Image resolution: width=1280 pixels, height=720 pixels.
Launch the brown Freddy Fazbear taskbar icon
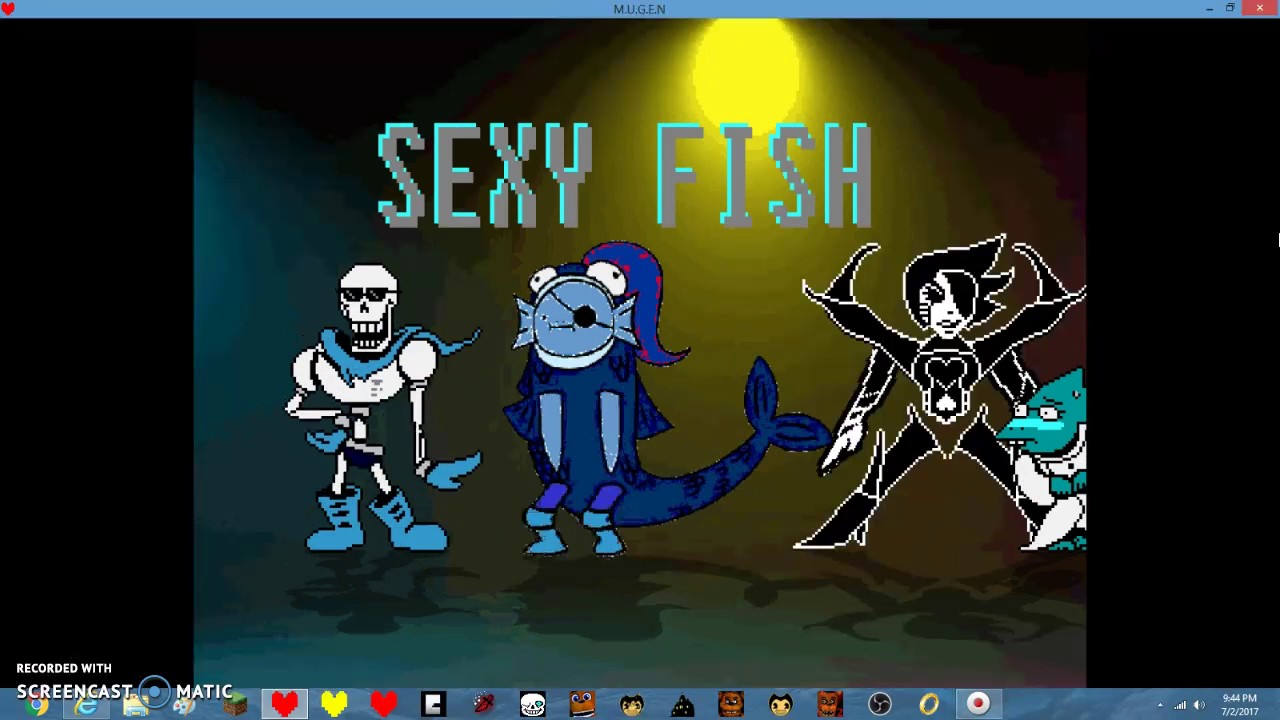(x=731, y=704)
